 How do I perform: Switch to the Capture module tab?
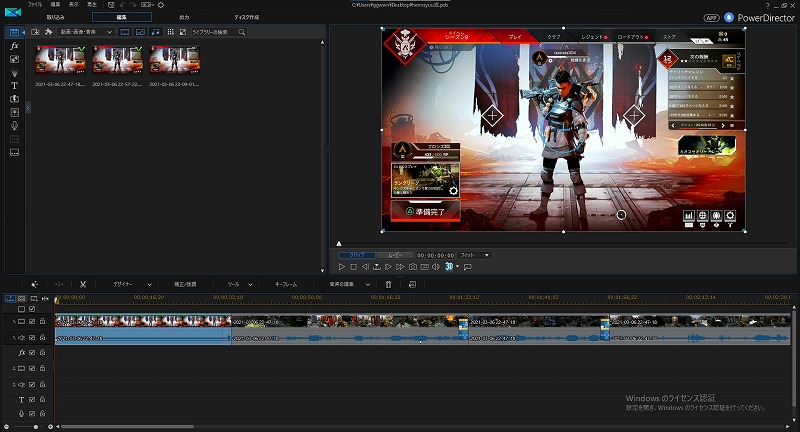pyautogui.click(x=55, y=17)
